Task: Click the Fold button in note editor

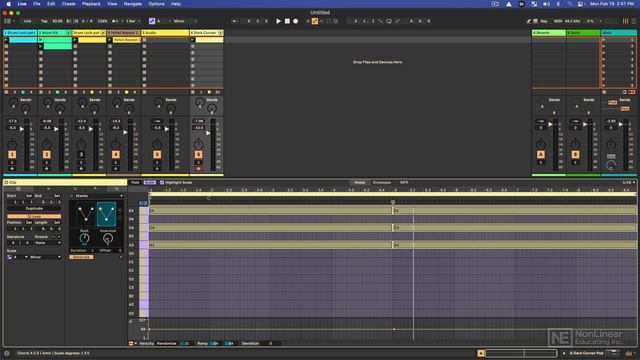Action: pyautogui.click(x=135, y=182)
